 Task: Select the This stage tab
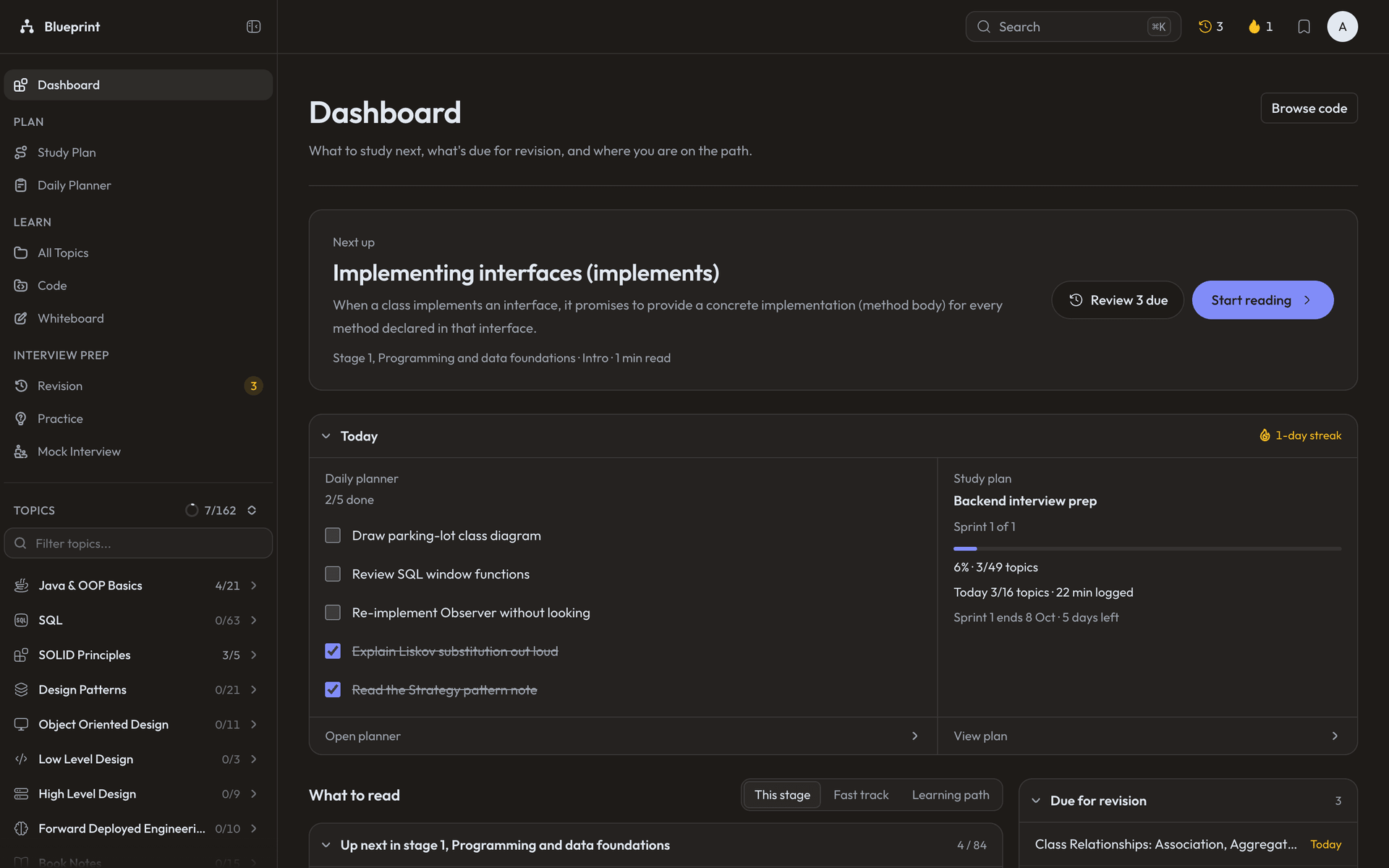[782, 795]
